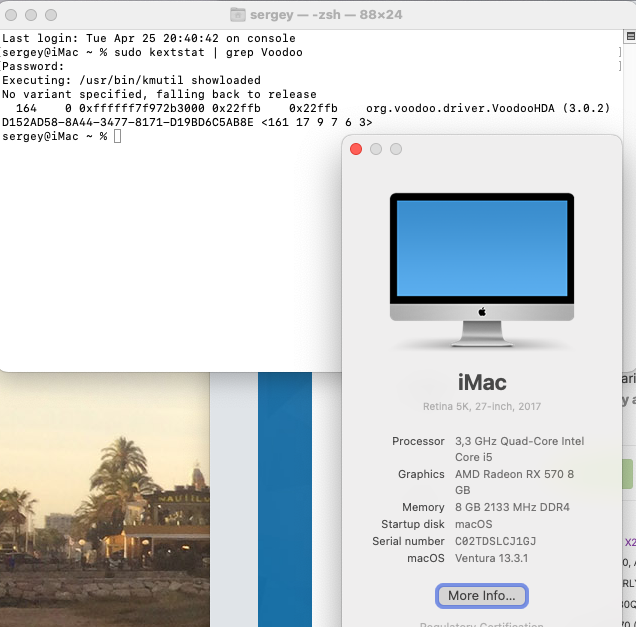Image resolution: width=636 pixels, height=627 pixels.
Task: Click the Ventura 13.3.1 version text
Action: 491,558
